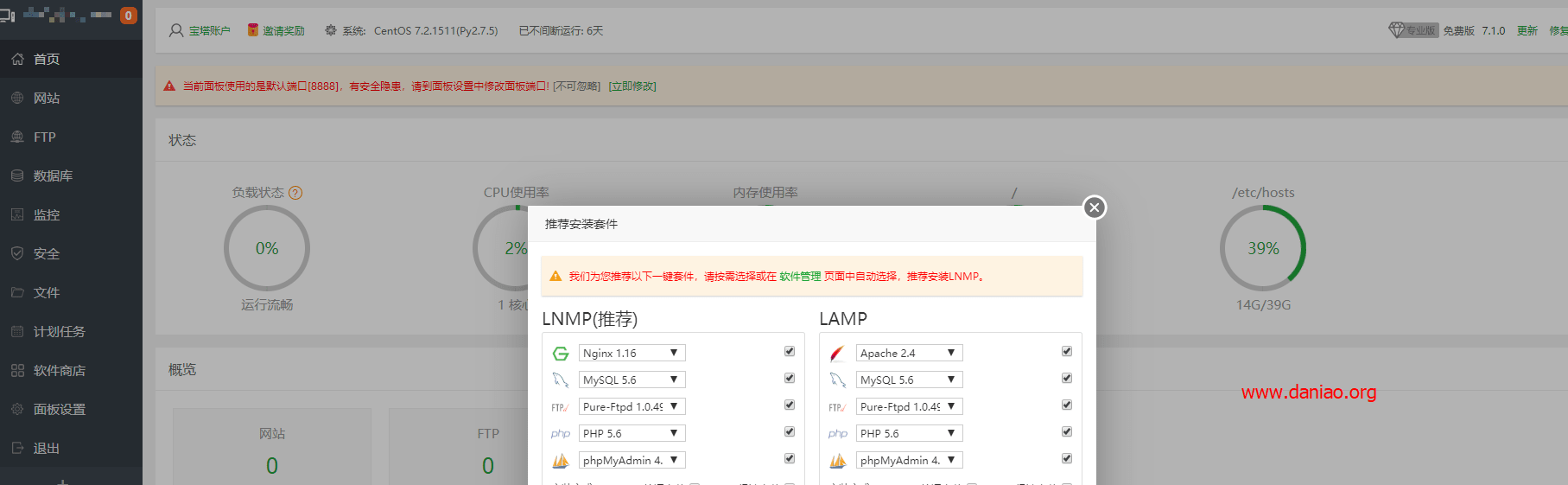The image size is (1568, 485).
Task: Click the user icon beside 宝塔账户
Action: pos(176,30)
